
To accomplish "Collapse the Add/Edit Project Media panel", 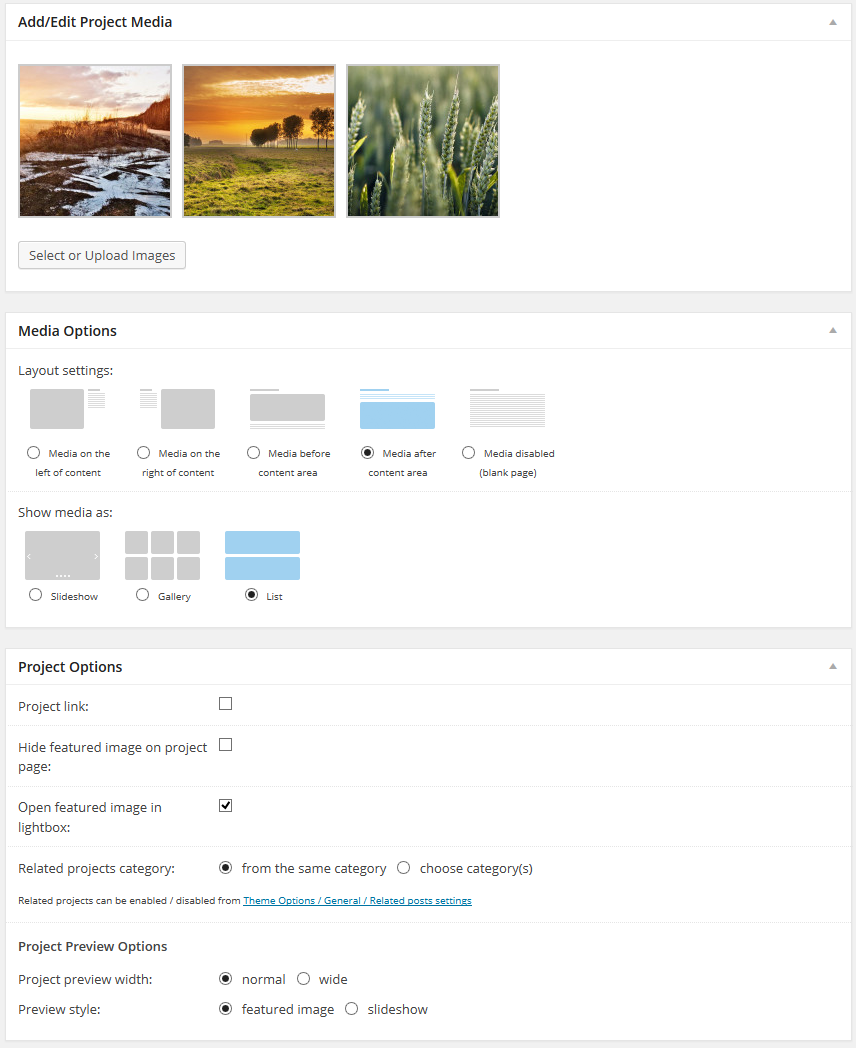I will [x=832, y=22].
